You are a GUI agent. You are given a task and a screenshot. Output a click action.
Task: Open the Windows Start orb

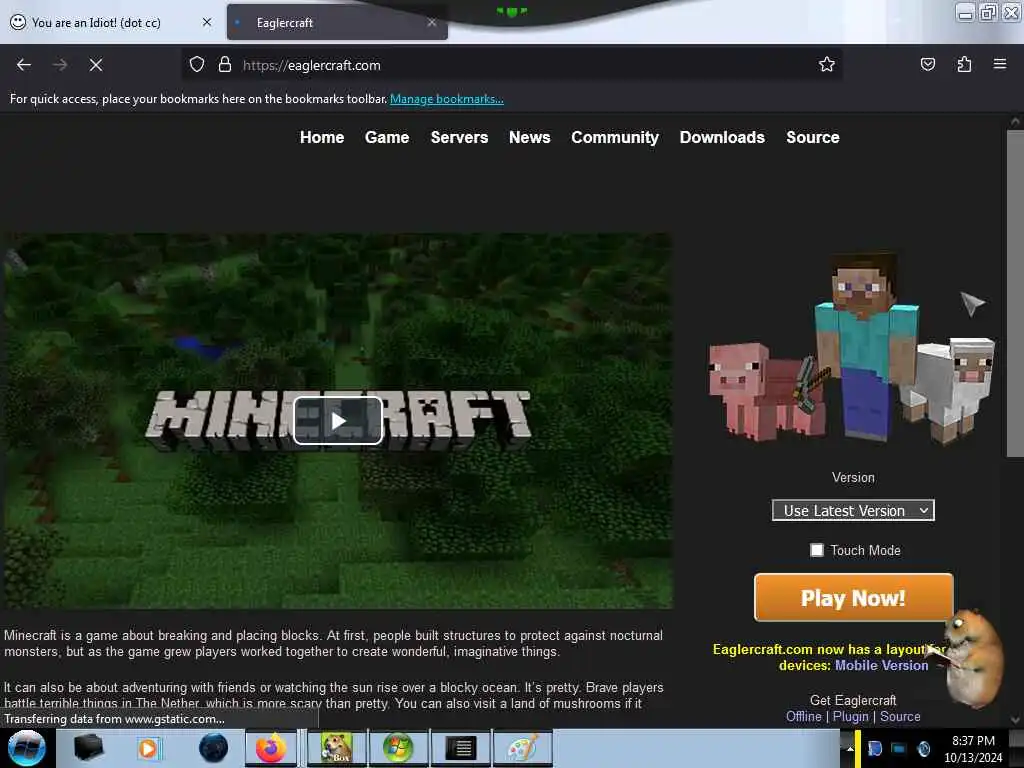pos(27,748)
